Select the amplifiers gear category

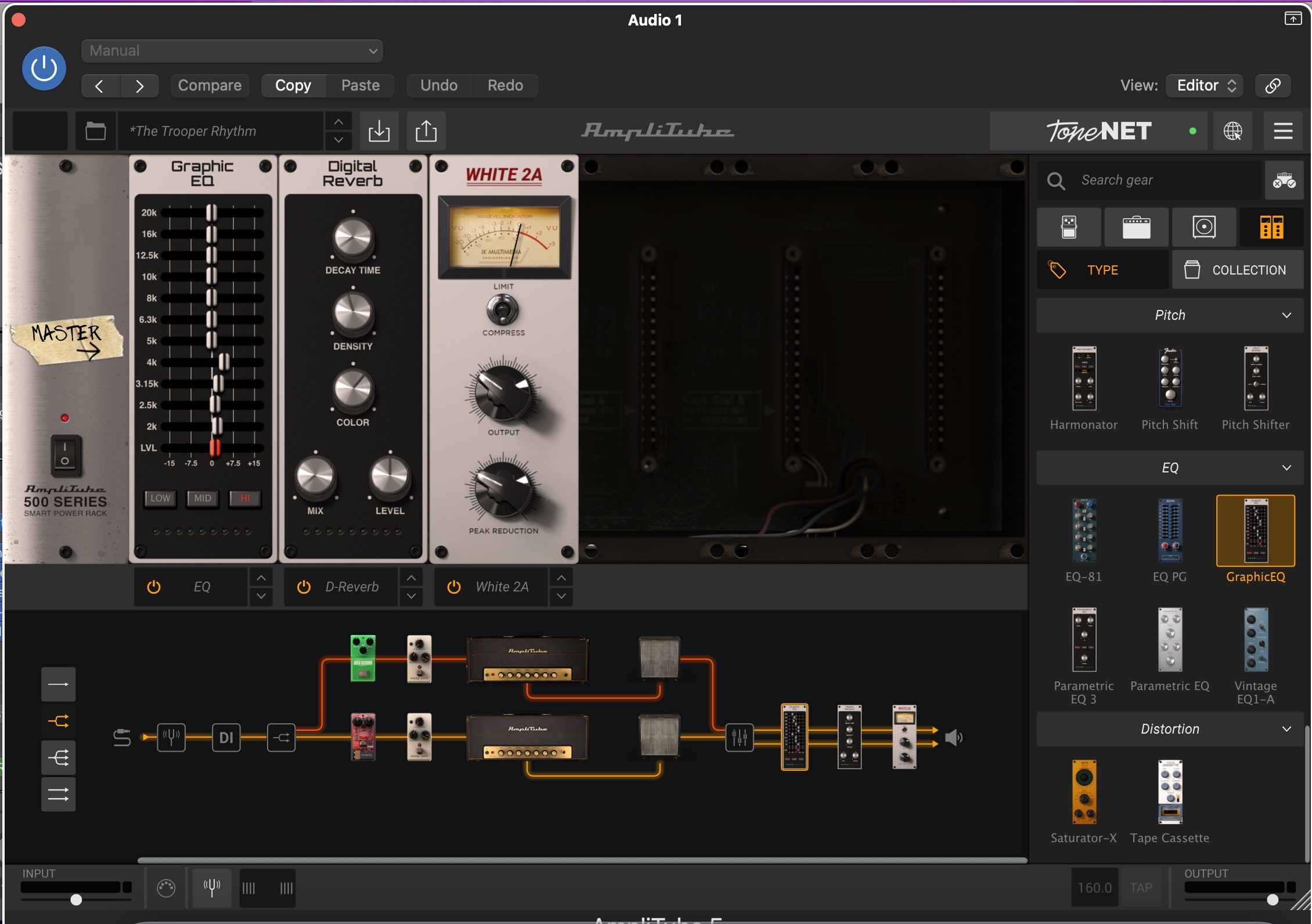(x=1136, y=227)
